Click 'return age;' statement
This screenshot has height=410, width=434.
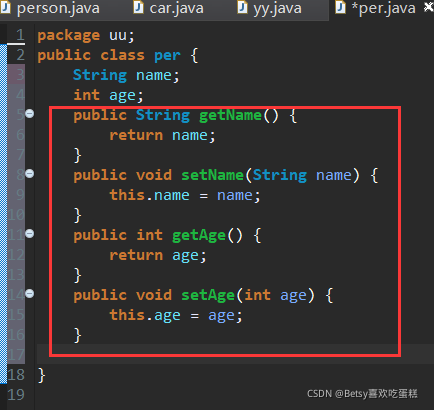[158, 255]
